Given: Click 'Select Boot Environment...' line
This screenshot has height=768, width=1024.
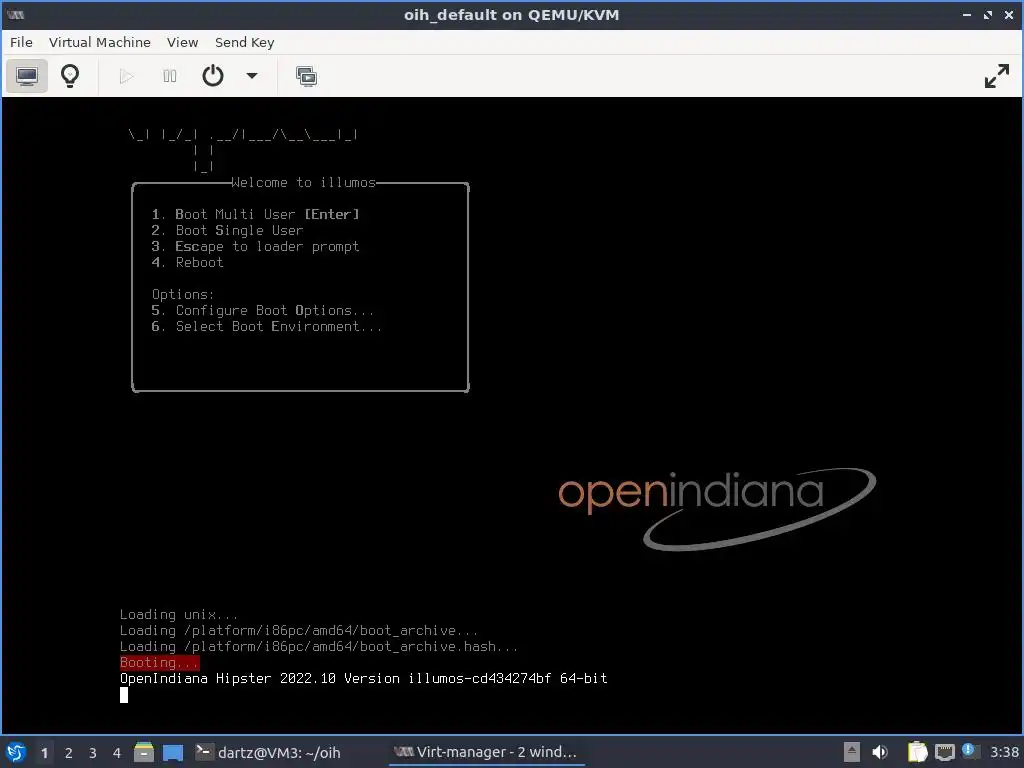Looking at the screenshot, I should coord(266,327).
